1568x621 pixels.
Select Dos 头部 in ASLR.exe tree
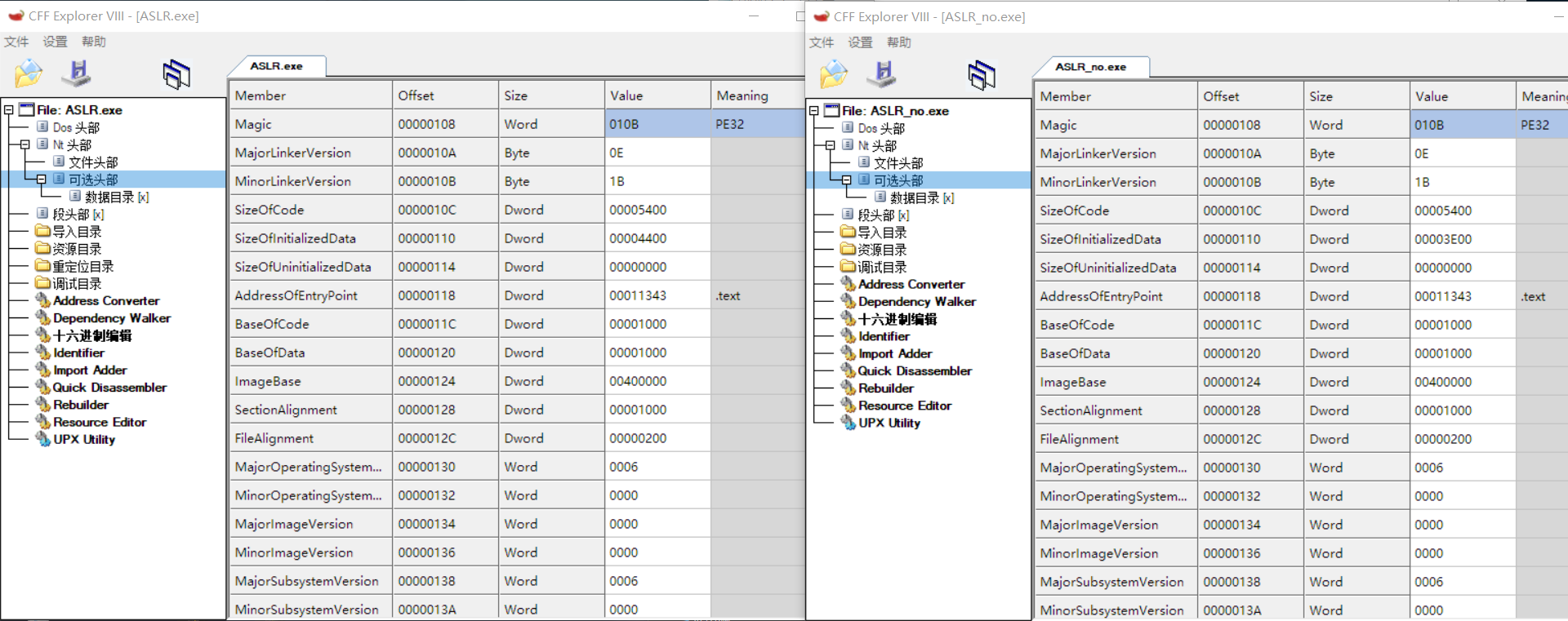76,127
